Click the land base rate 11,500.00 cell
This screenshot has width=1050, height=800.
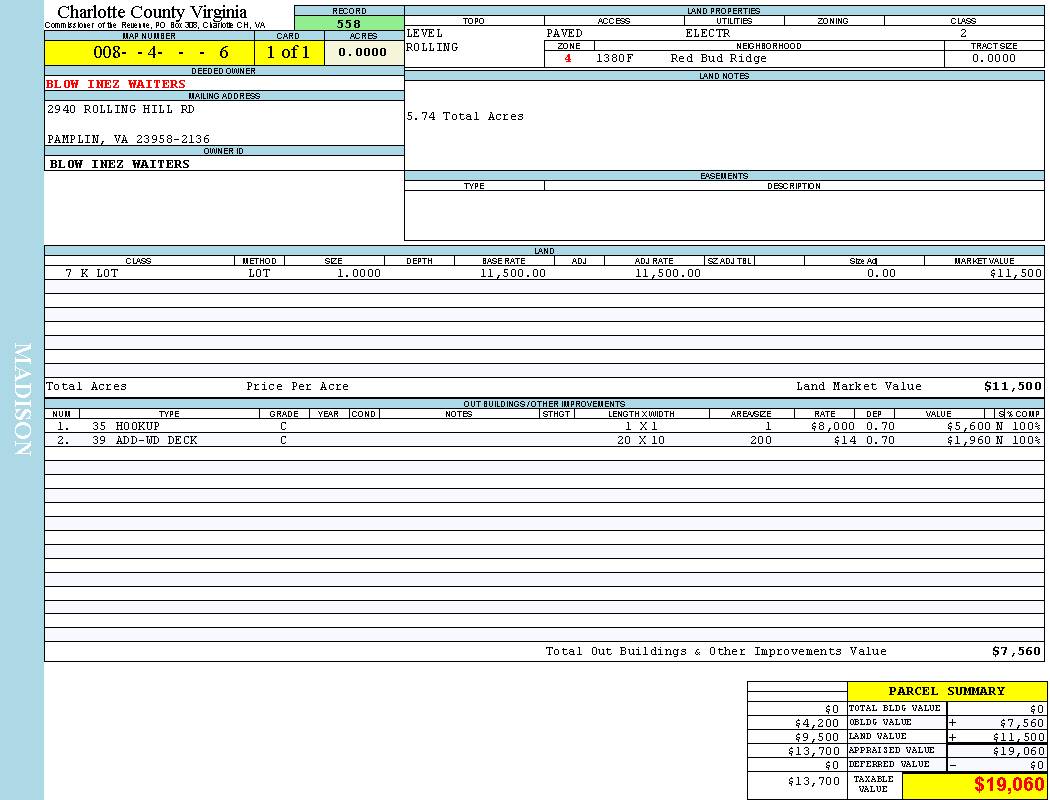click(x=513, y=273)
